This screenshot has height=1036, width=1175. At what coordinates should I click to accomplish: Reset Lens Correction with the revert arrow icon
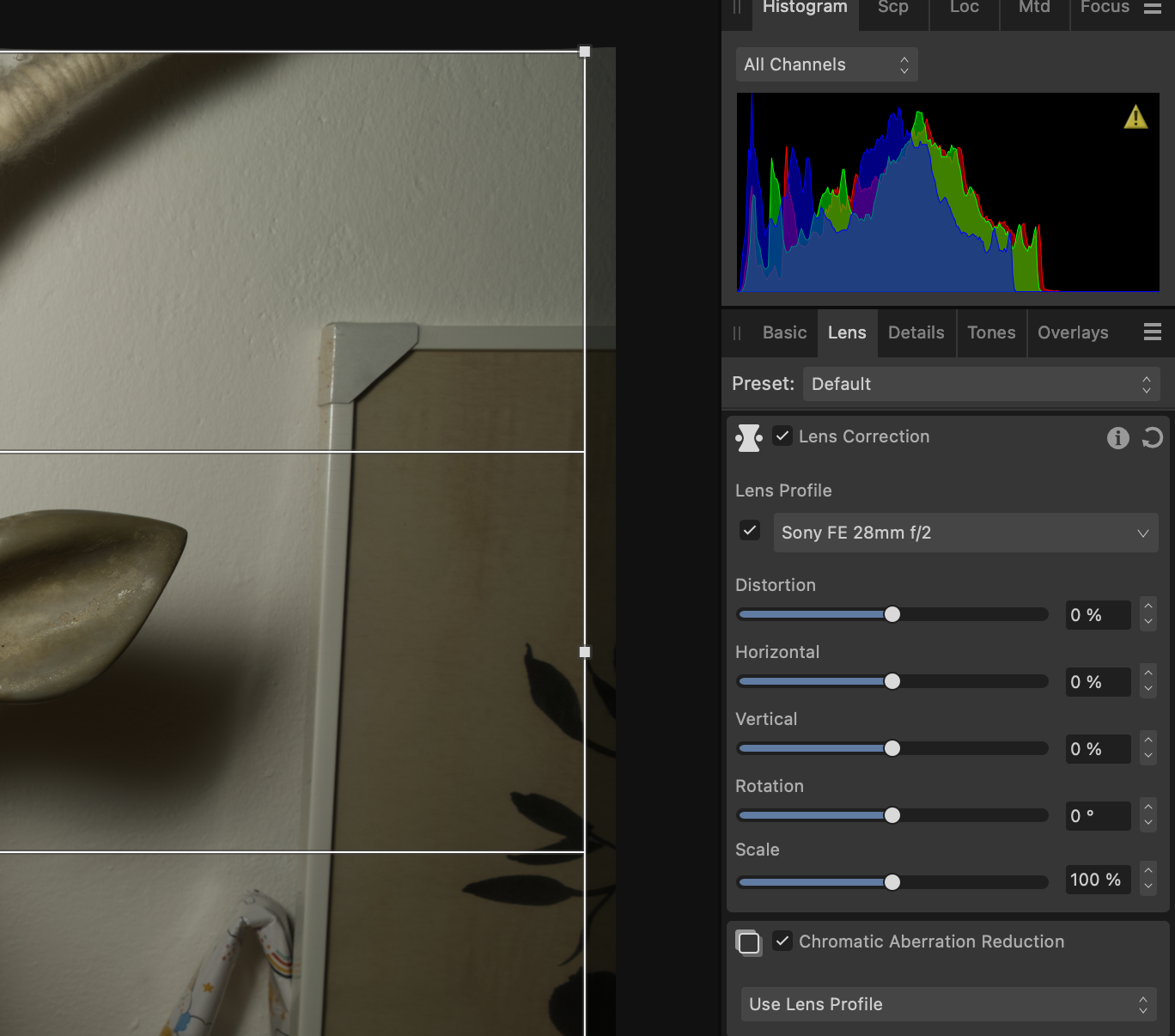coord(1152,438)
